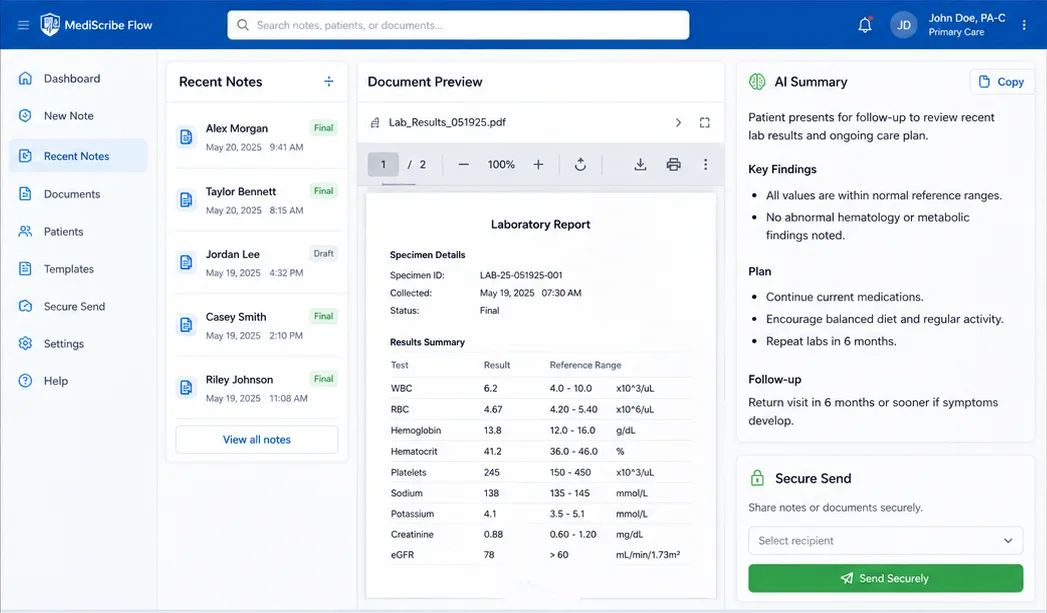This screenshot has height=613, width=1047.
Task: Open Riley Johnson's note
Action: pyautogui.click(x=257, y=388)
